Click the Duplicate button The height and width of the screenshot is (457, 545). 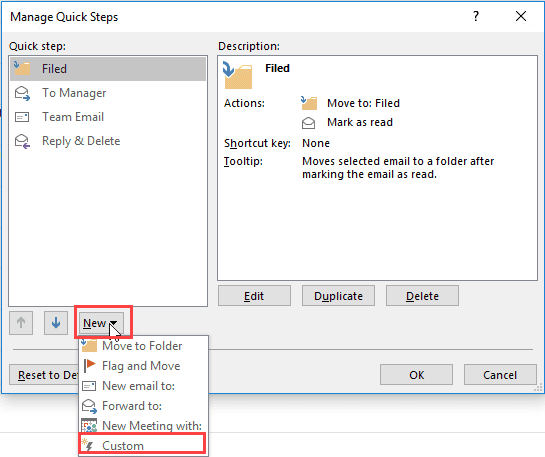click(338, 296)
